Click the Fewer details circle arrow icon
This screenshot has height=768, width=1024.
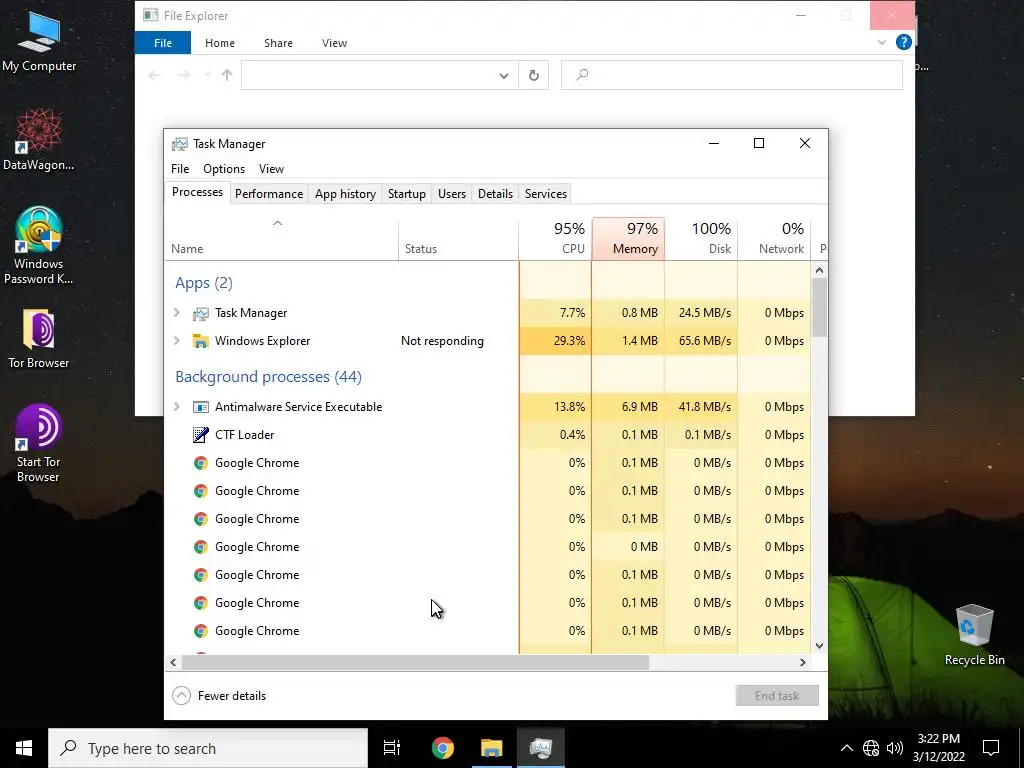click(x=181, y=696)
